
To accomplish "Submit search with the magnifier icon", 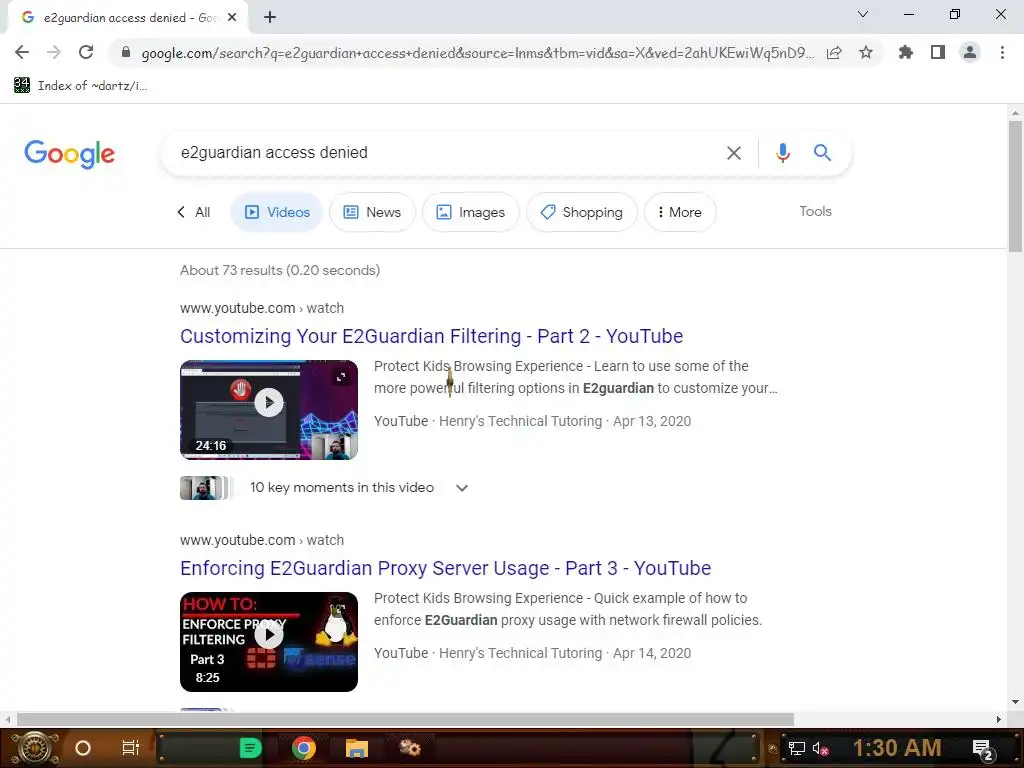I will [x=822, y=153].
